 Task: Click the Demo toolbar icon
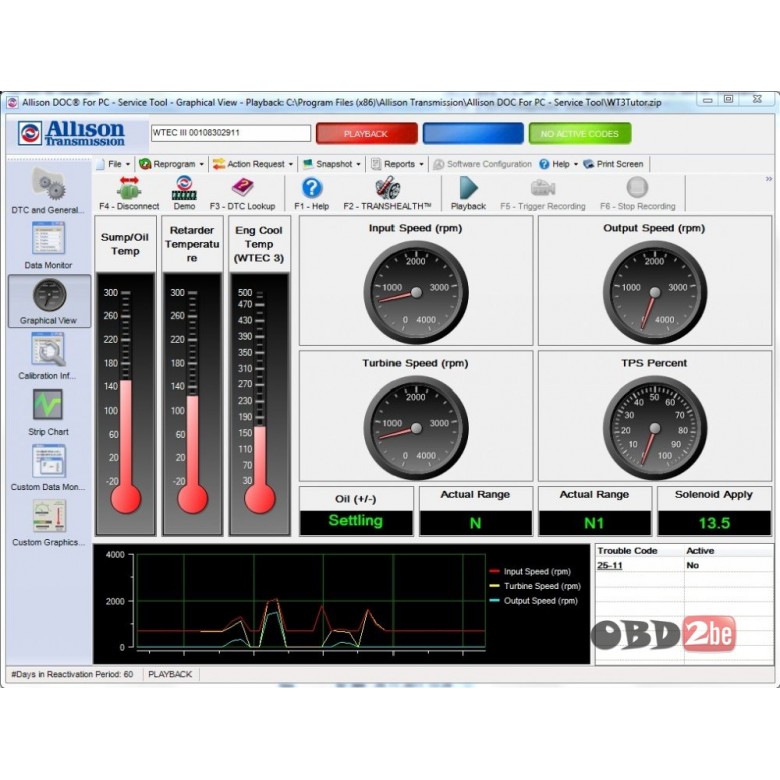[x=184, y=188]
